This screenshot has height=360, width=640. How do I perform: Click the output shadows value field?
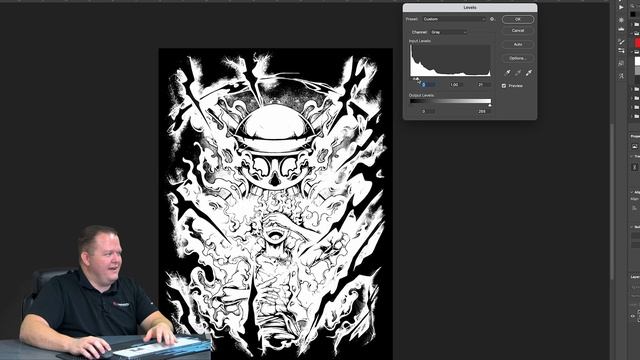coord(428,111)
